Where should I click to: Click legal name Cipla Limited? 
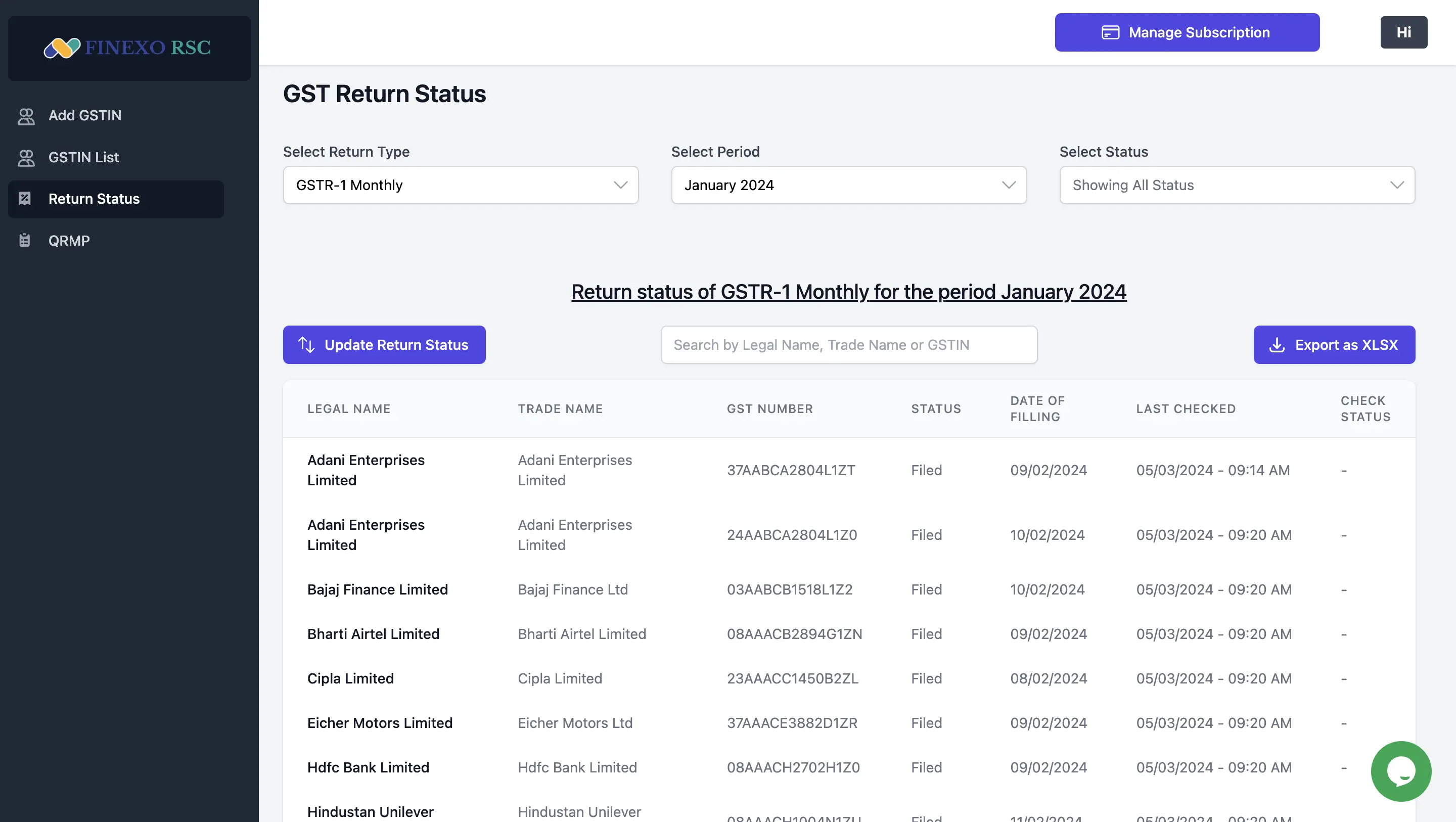[x=350, y=678]
